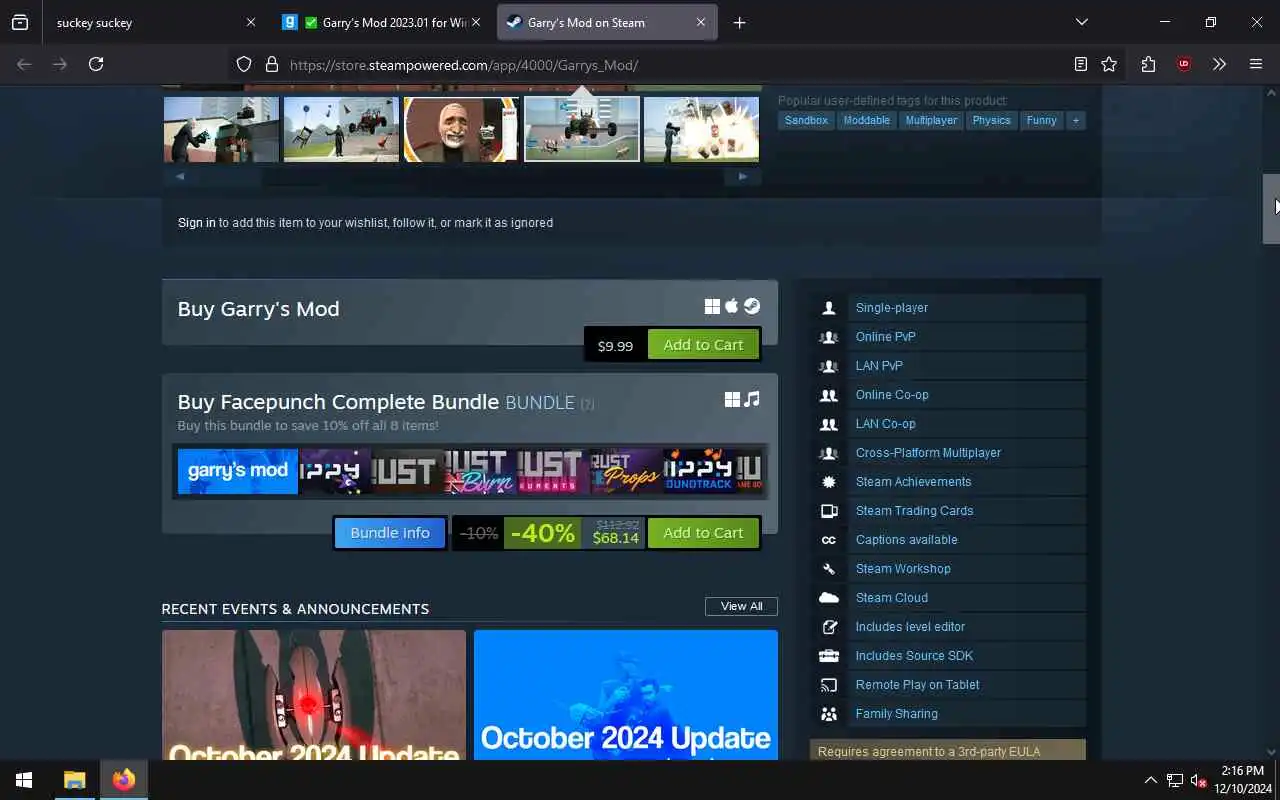Open Firefox application menu hamburger icon

[x=1256, y=64]
